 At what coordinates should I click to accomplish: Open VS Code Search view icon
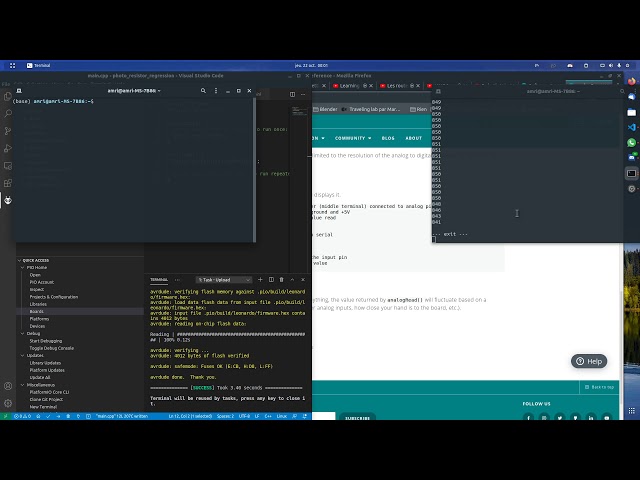click(8, 113)
